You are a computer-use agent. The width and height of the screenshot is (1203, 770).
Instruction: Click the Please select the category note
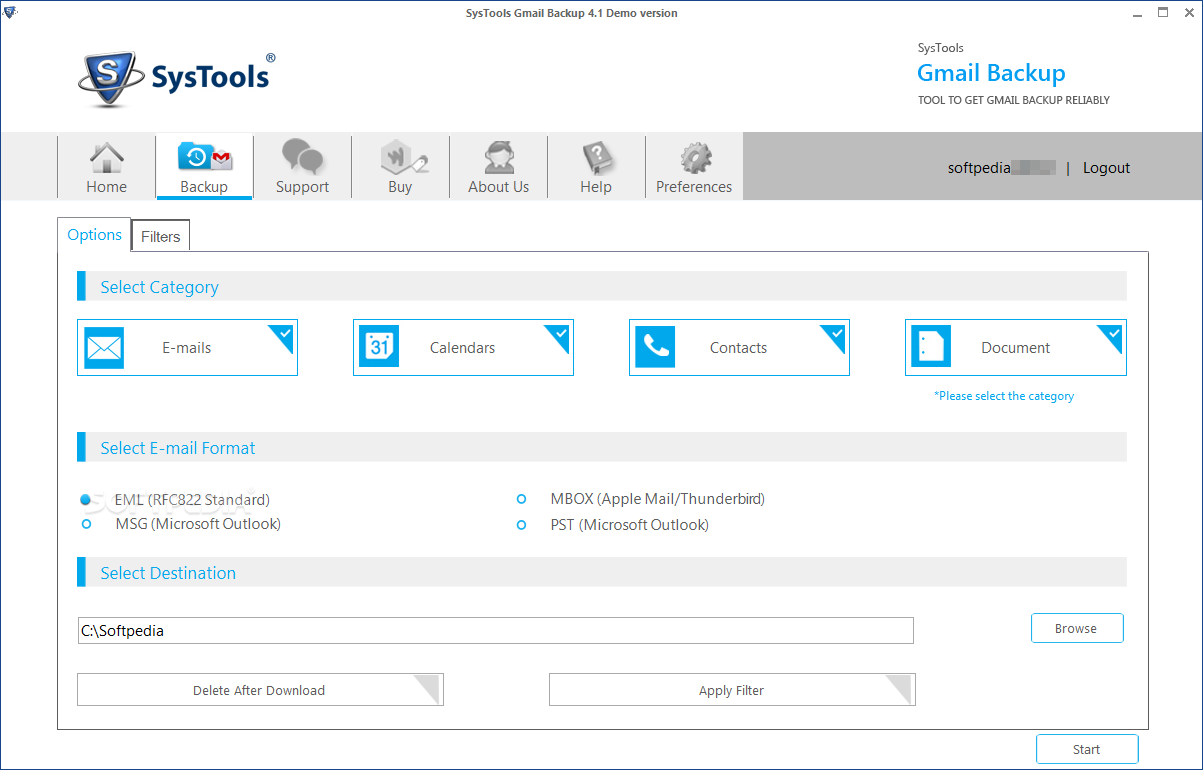point(1004,396)
